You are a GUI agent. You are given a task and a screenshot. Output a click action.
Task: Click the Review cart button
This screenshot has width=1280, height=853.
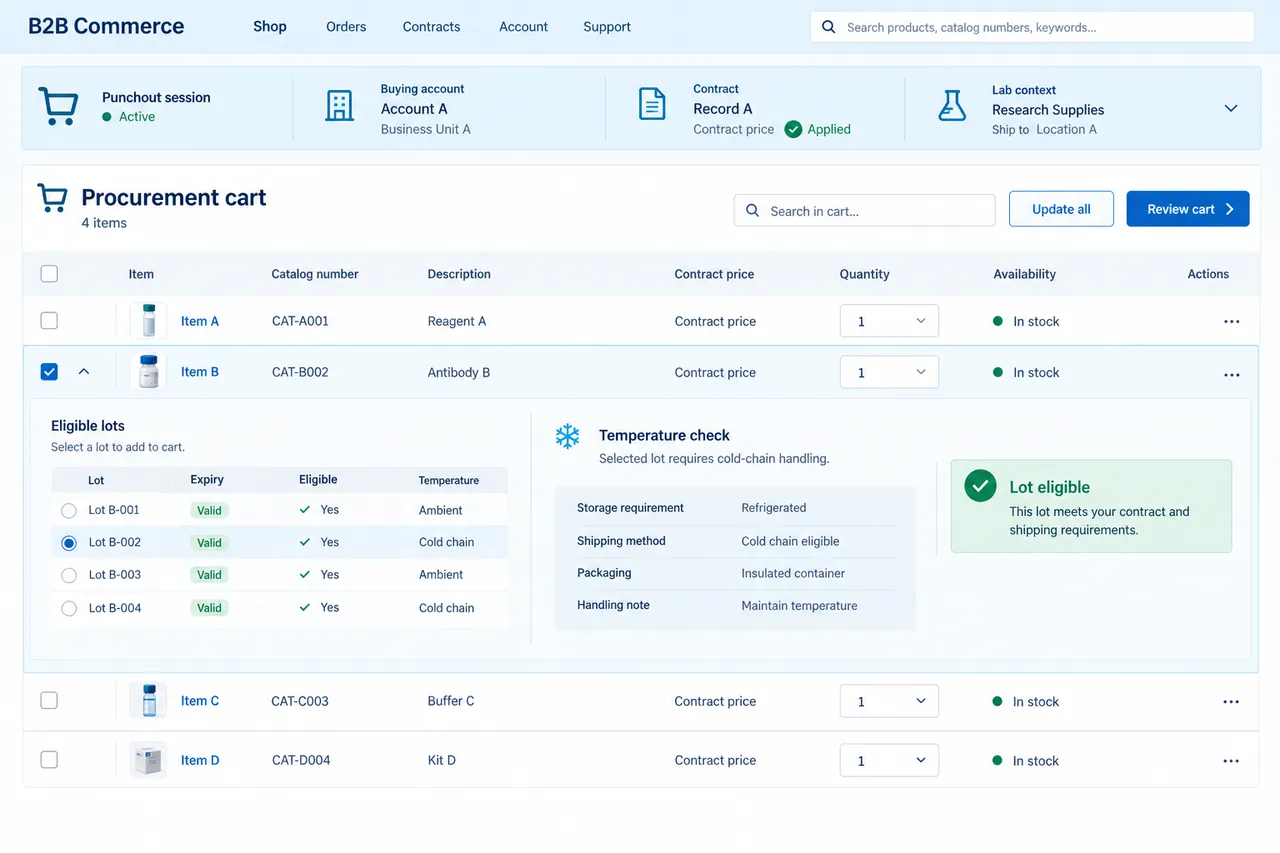pos(1188,209)
